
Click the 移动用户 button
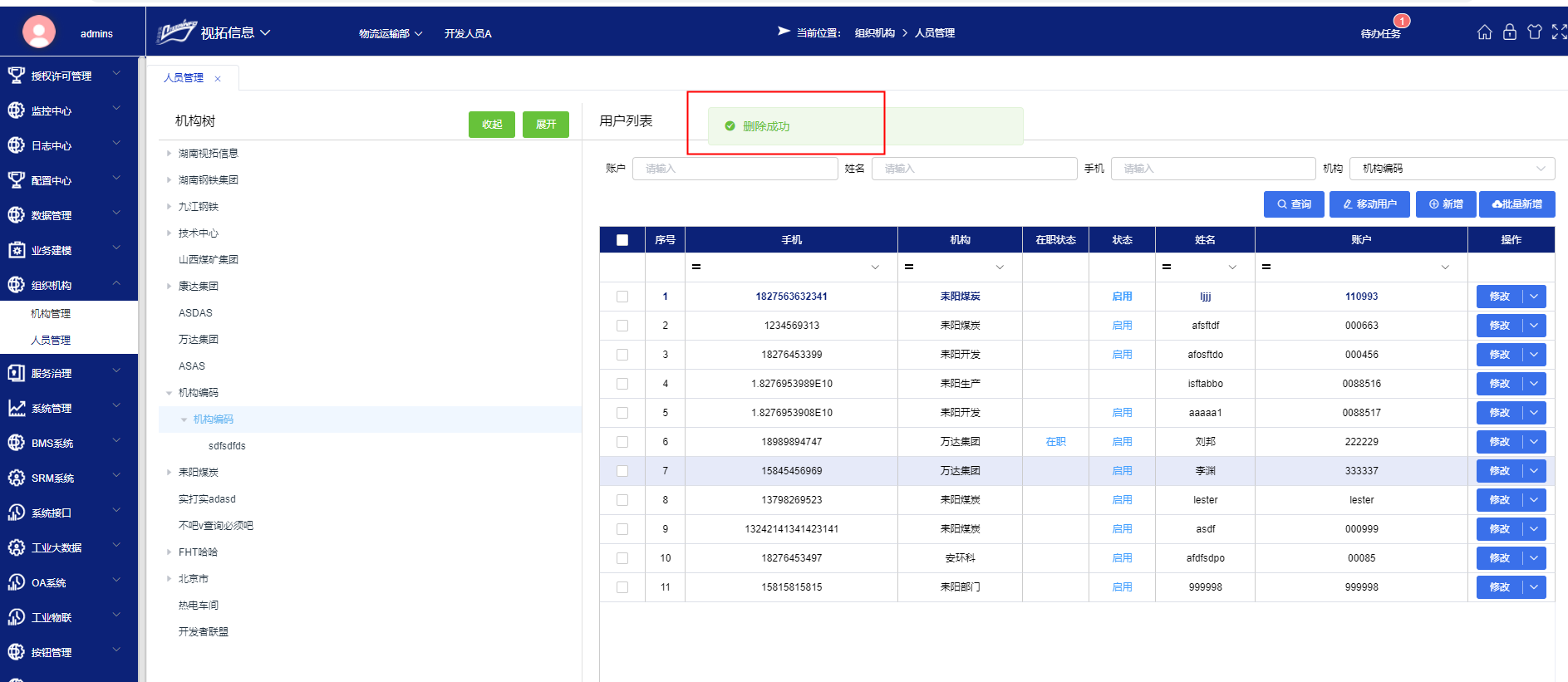1369,204
